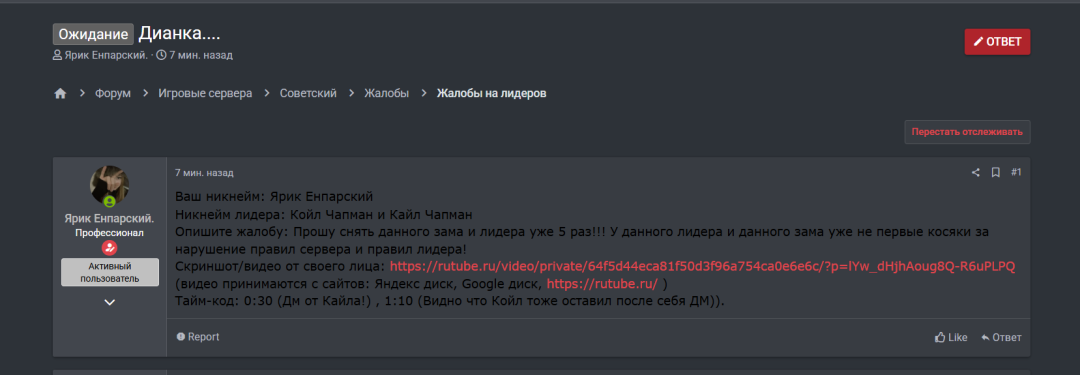The height and width of the screenshot is (375, 1080).
Task: Open Ярик Енпарский's profile name in the post sidebar
Action: (x=110, y=219)
